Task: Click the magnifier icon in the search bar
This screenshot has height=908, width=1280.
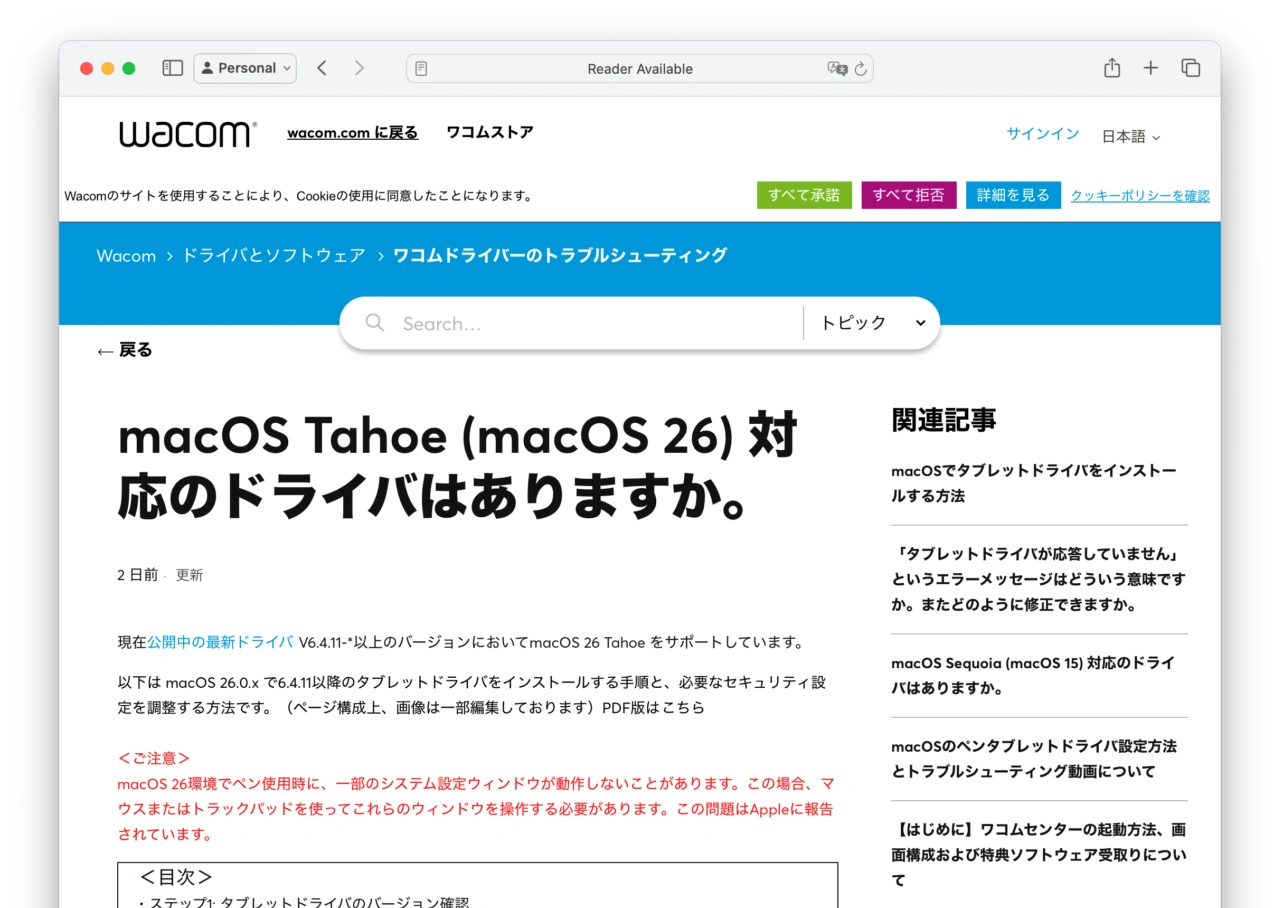Action: [374, 322]
